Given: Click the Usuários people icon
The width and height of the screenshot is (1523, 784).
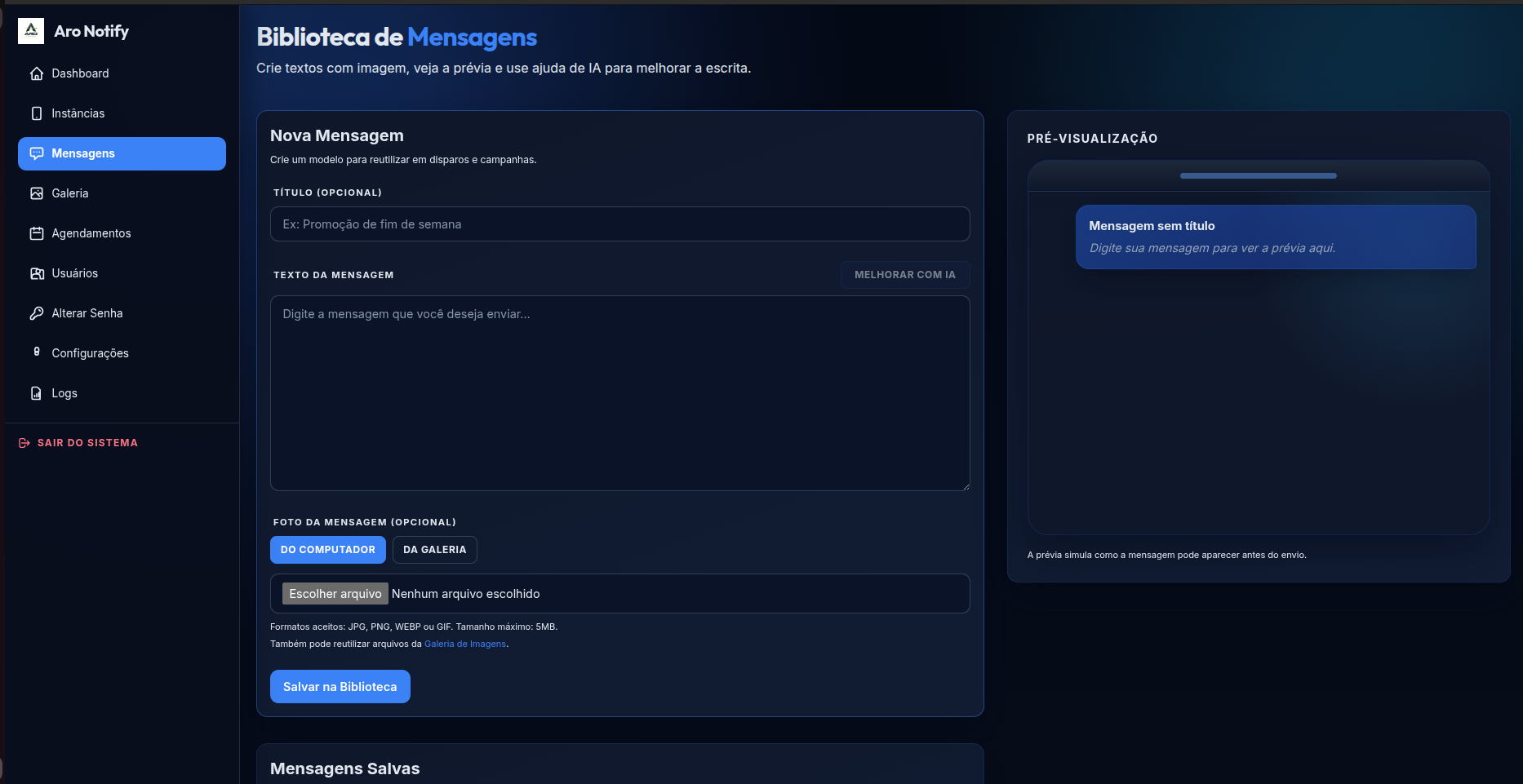Looking at the screenshot, I should (x=37, y=273).
